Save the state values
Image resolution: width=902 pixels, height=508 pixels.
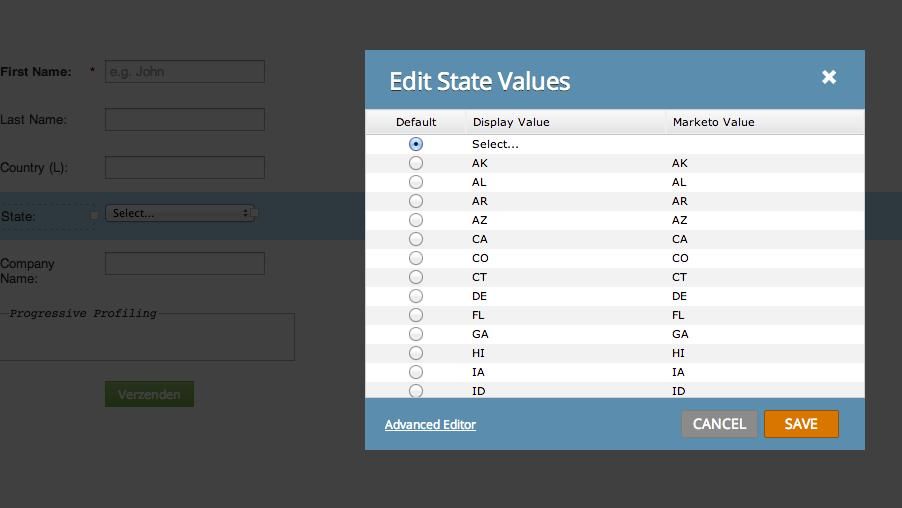[800, 424]
